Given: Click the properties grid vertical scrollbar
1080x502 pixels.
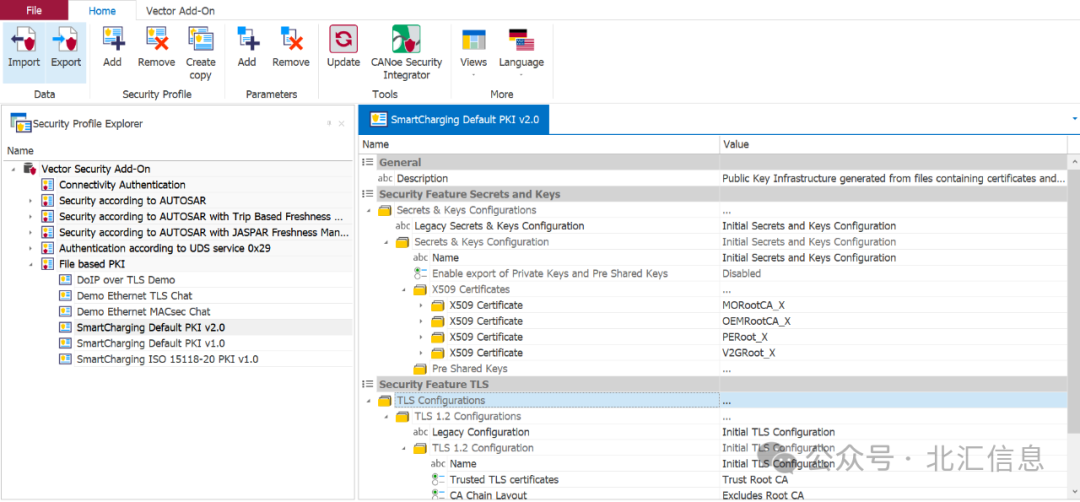Looking at the screenshot, I should 1074,303.
